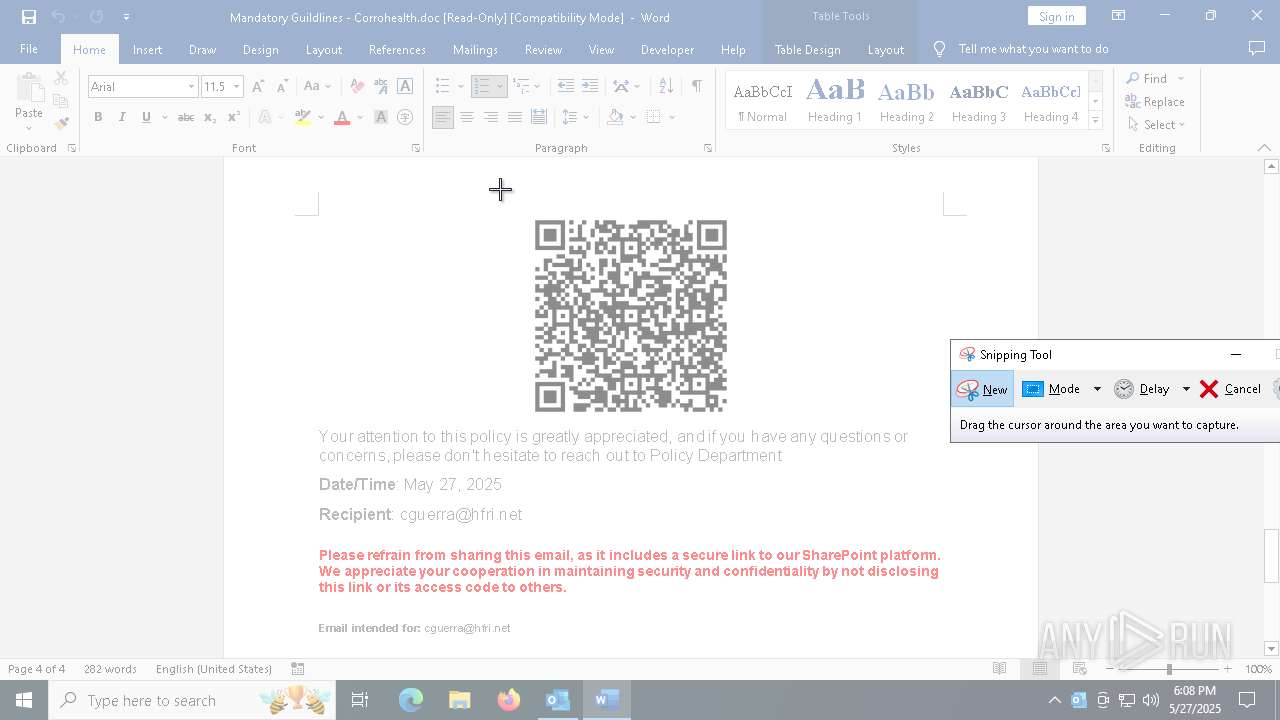
Task: Toggle Print Layout view in status bar
Action: tap(1040, 669)
